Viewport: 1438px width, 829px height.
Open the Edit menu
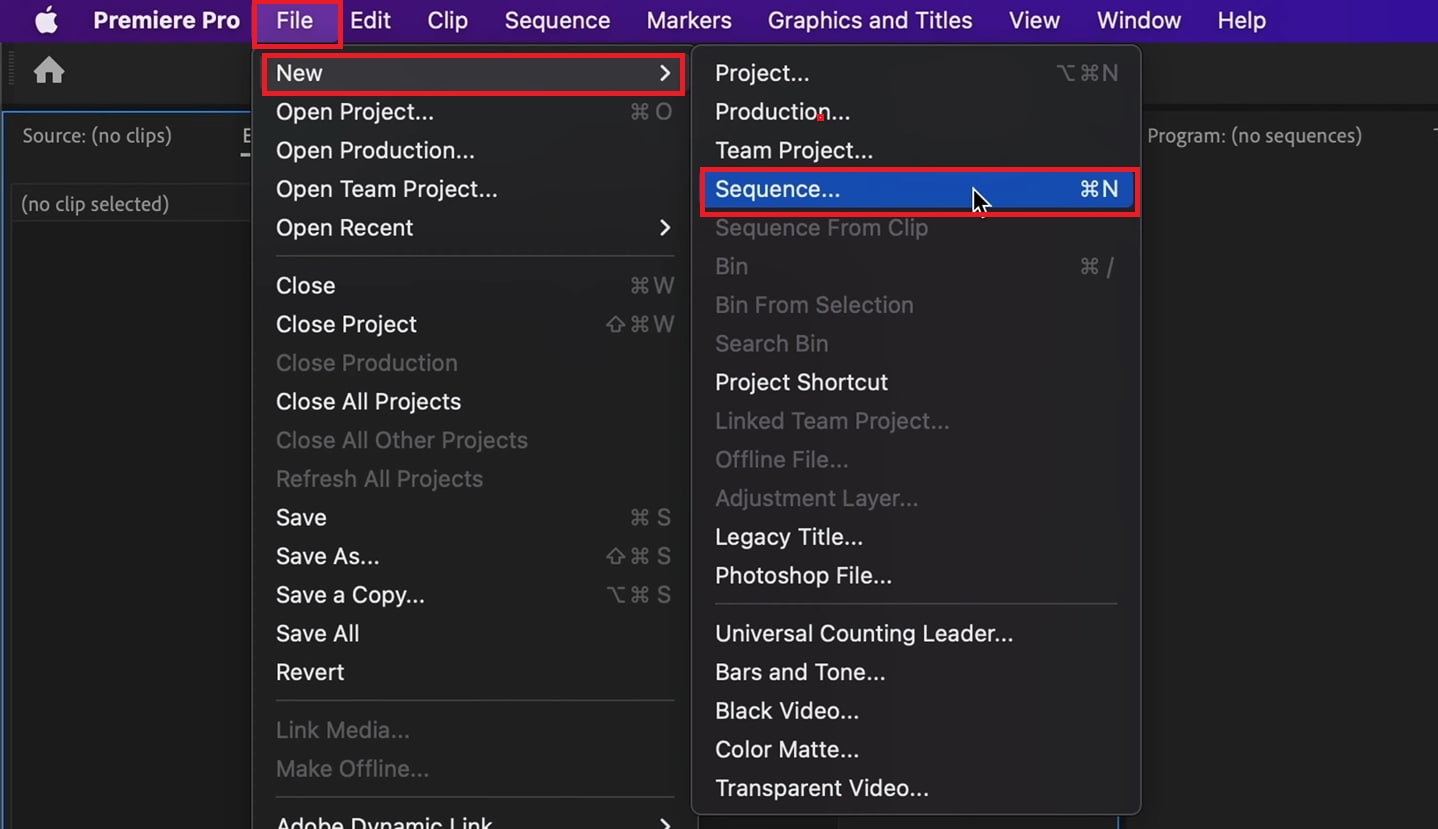click(370, 21)
